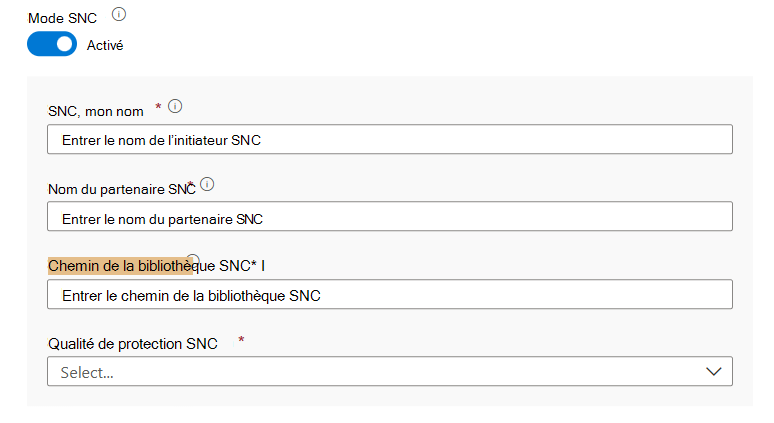The width and height of the screenshot is (774, 423).
Task: Focus the SNC library path input field
Action: (389, 295)
